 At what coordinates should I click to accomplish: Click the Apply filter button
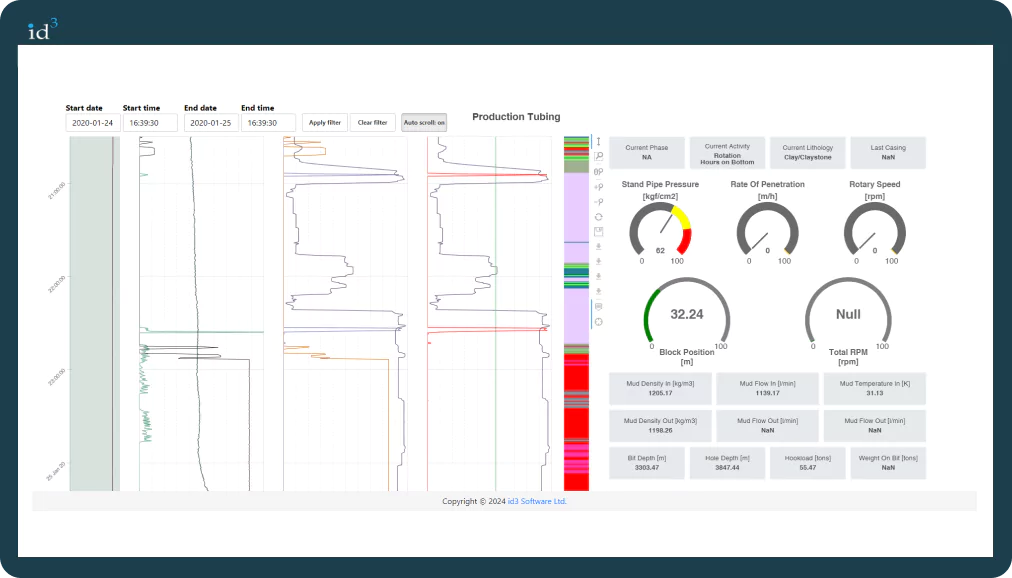[325, 123]
